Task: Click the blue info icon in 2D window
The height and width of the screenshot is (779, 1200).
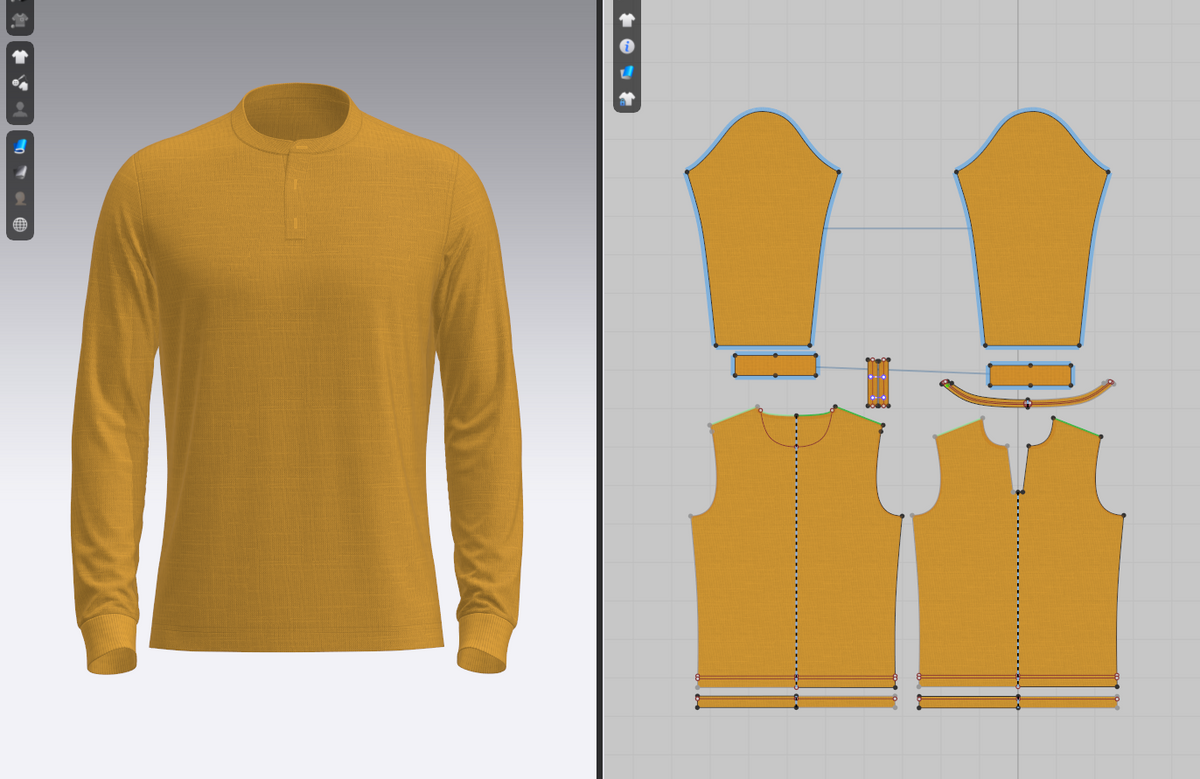Action: [x=627, y=46]
